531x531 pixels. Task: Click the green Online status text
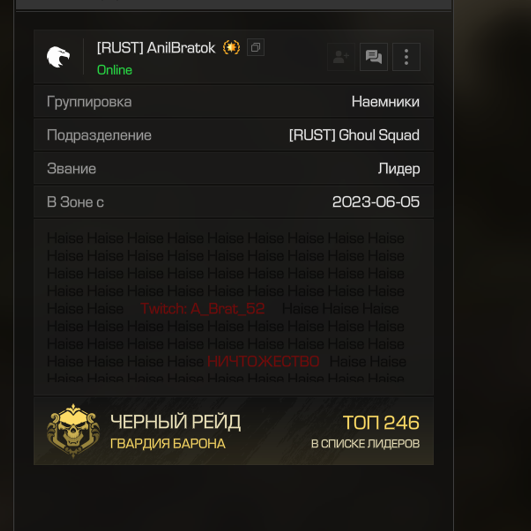pyautogui.click(x=114, y=70)
